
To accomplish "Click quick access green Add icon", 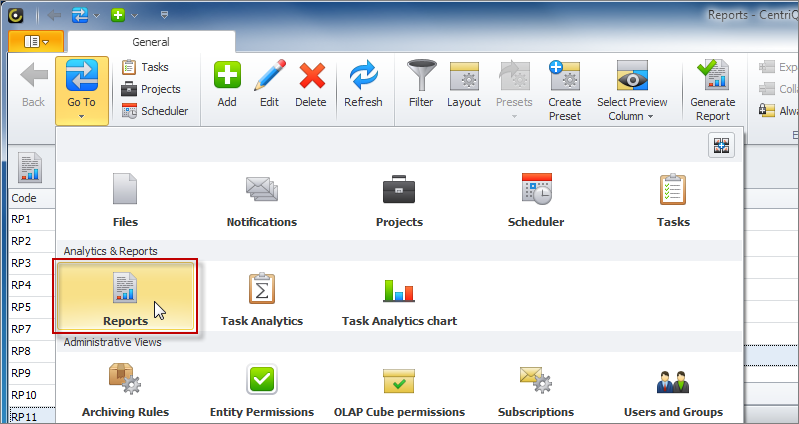I will [118, 15].
